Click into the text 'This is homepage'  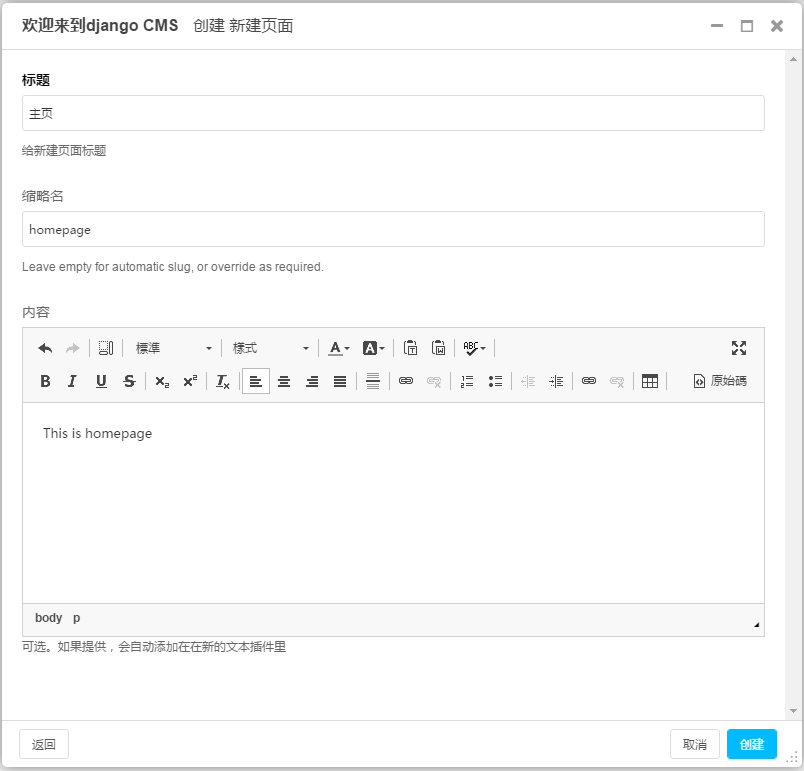click(x=97, y=434)
